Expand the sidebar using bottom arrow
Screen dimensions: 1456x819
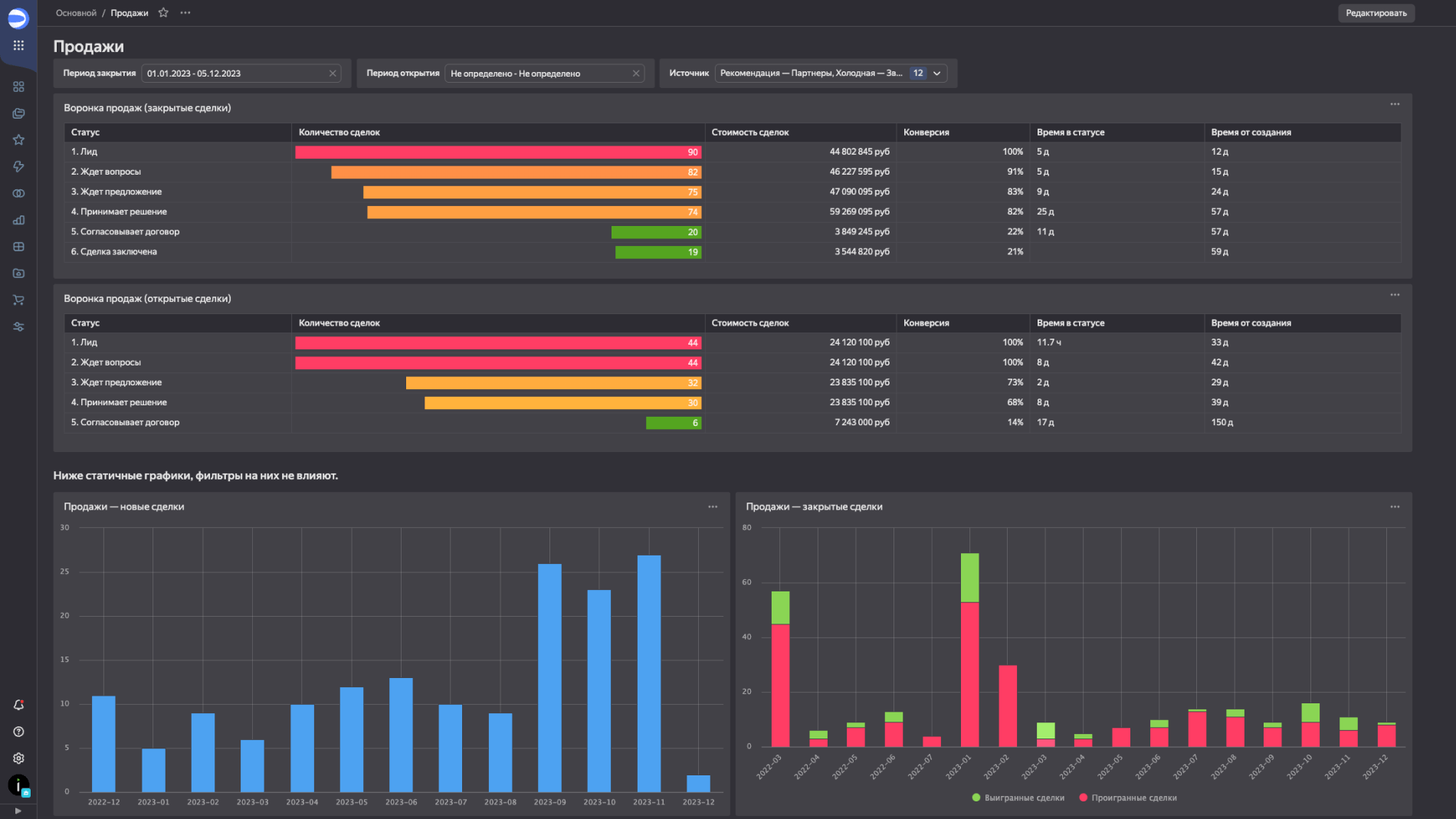[18, 811]
